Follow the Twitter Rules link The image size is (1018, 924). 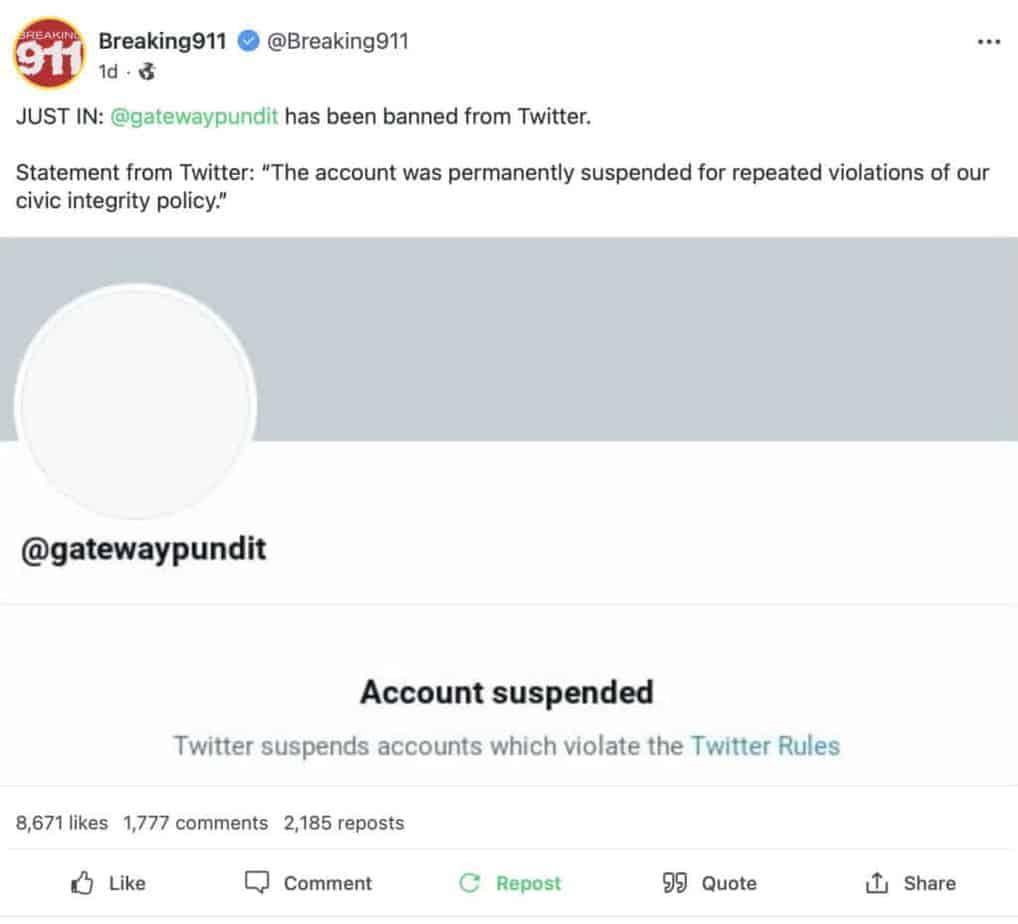coord(765,746)
